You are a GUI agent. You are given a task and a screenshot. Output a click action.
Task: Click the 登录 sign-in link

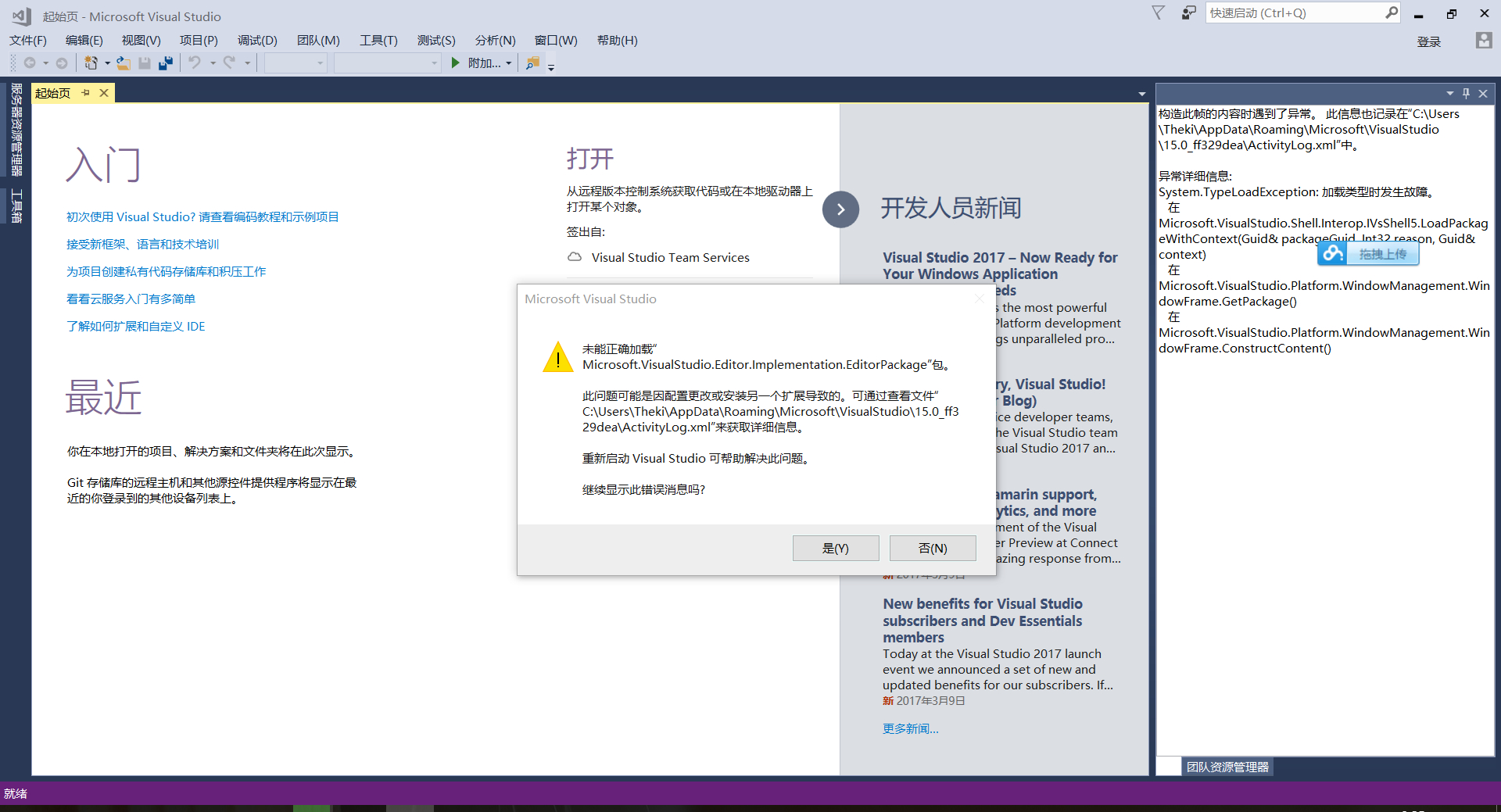1429,42
